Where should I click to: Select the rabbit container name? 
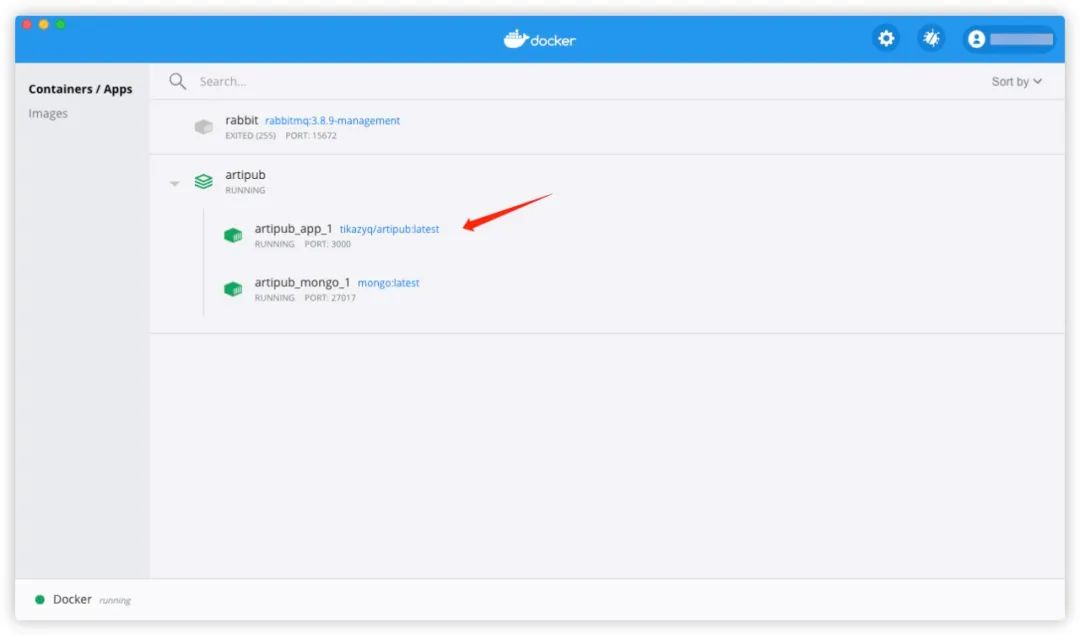point(241,120)
